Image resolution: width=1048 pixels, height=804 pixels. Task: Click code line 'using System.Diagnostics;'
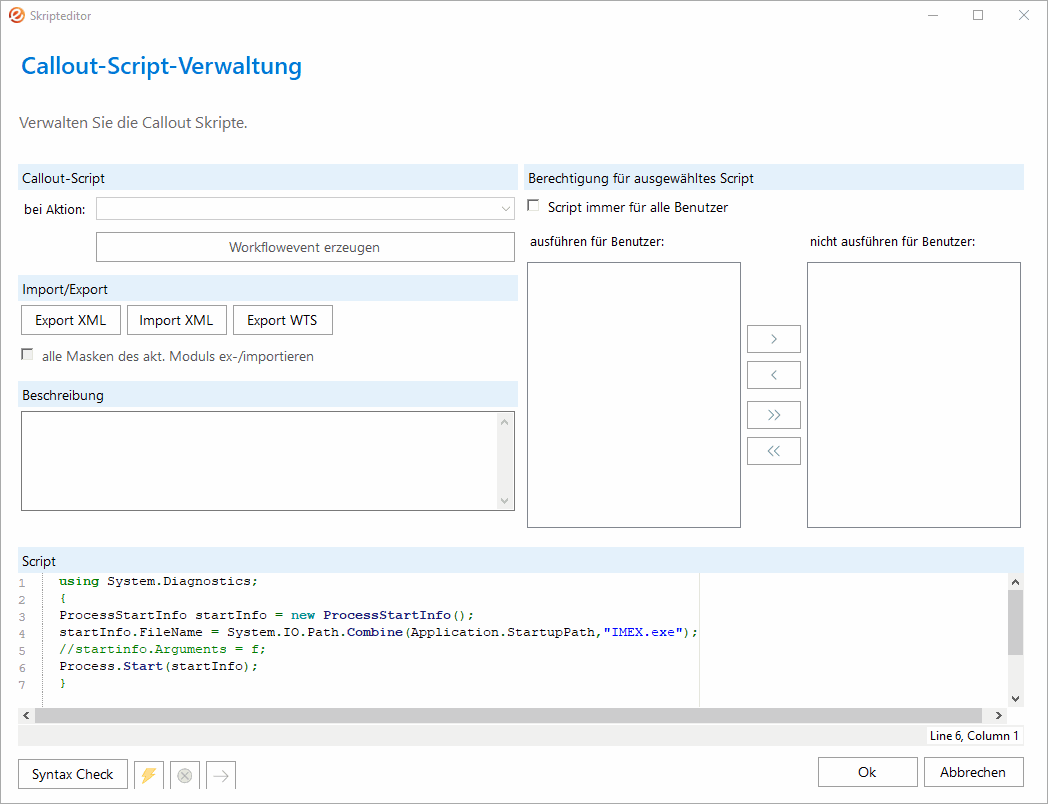[158, 581]
